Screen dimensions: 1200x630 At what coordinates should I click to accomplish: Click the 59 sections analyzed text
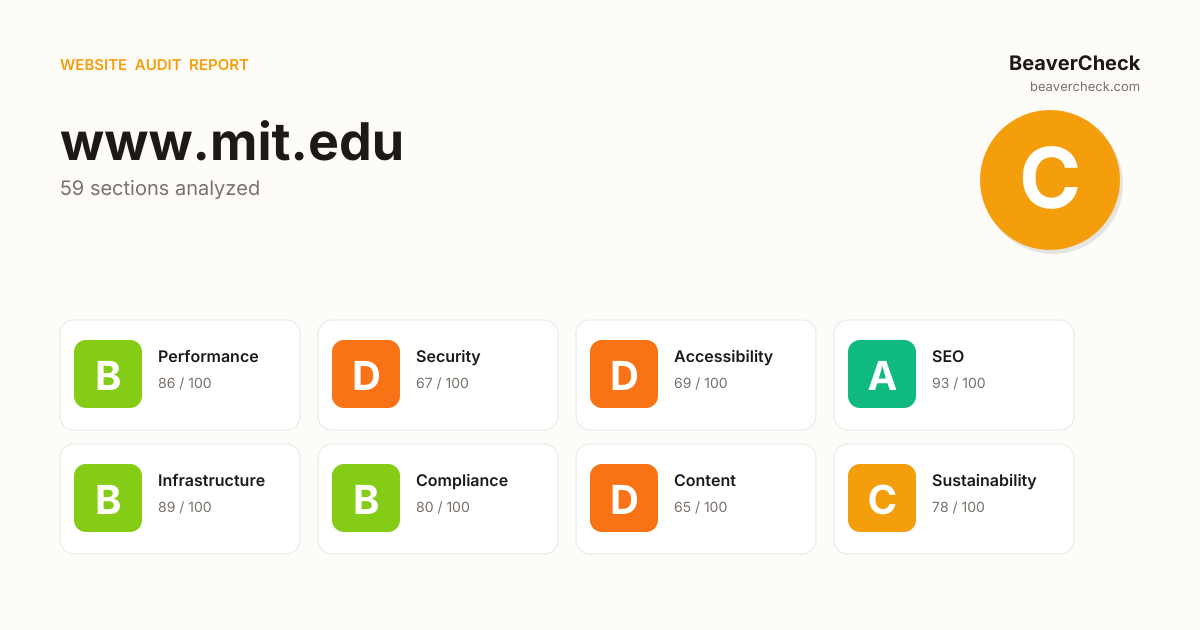pos(160,188)
